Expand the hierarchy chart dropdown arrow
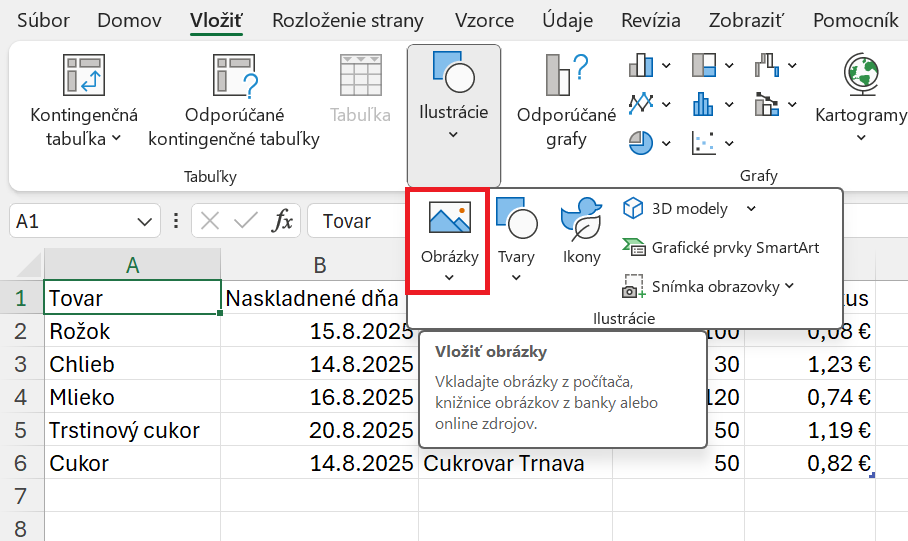 coord(729,65)
